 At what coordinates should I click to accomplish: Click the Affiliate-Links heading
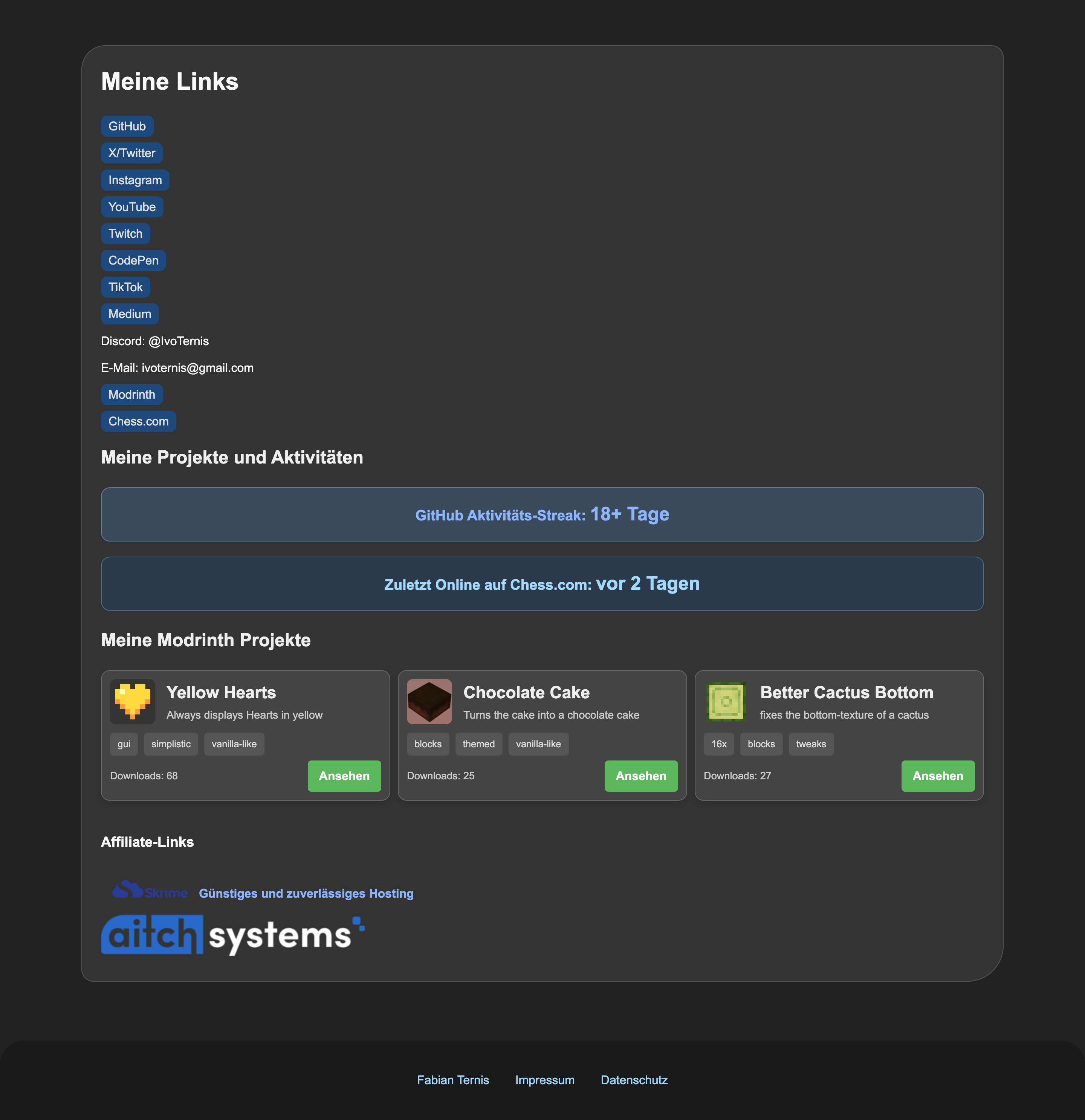tap(147, 842)
